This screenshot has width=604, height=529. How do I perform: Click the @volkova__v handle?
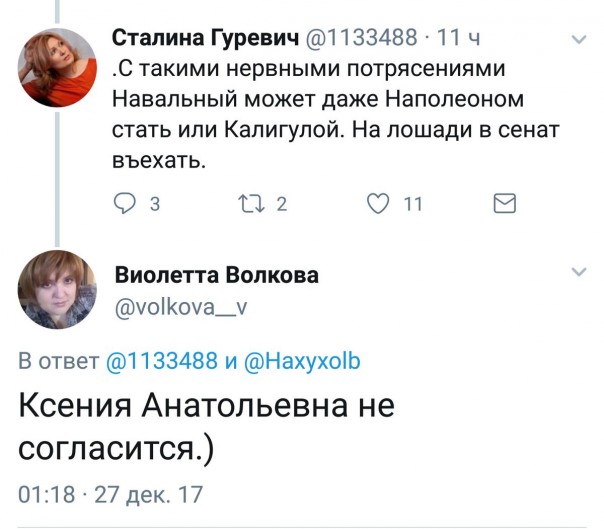point(182,309)
